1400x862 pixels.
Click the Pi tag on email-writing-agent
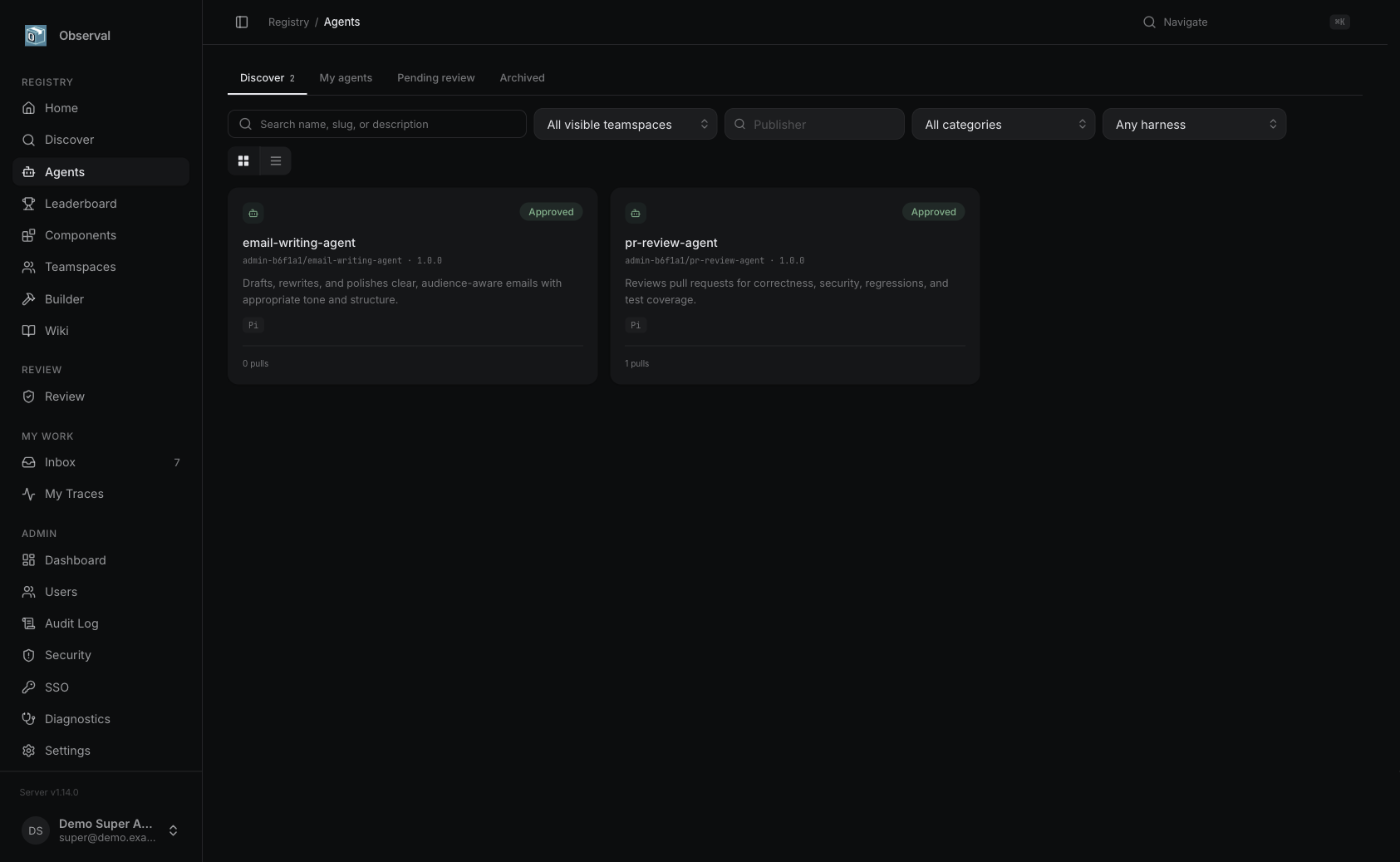point(253,325)
